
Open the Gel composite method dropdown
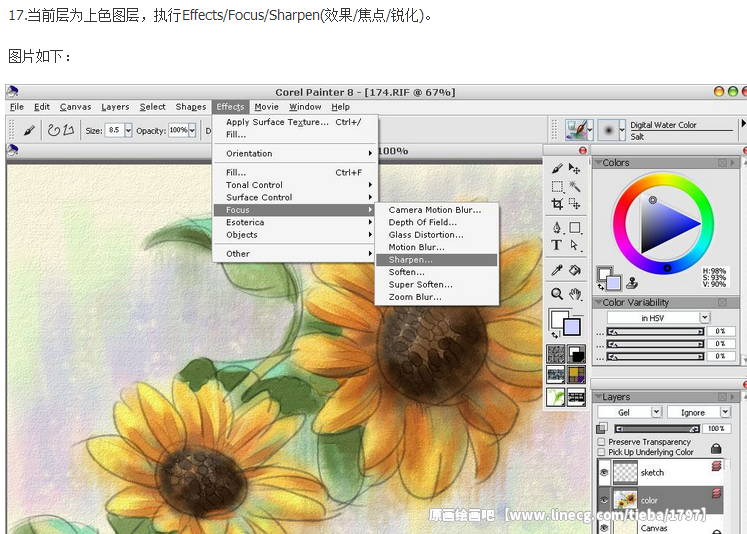point(656,412)
